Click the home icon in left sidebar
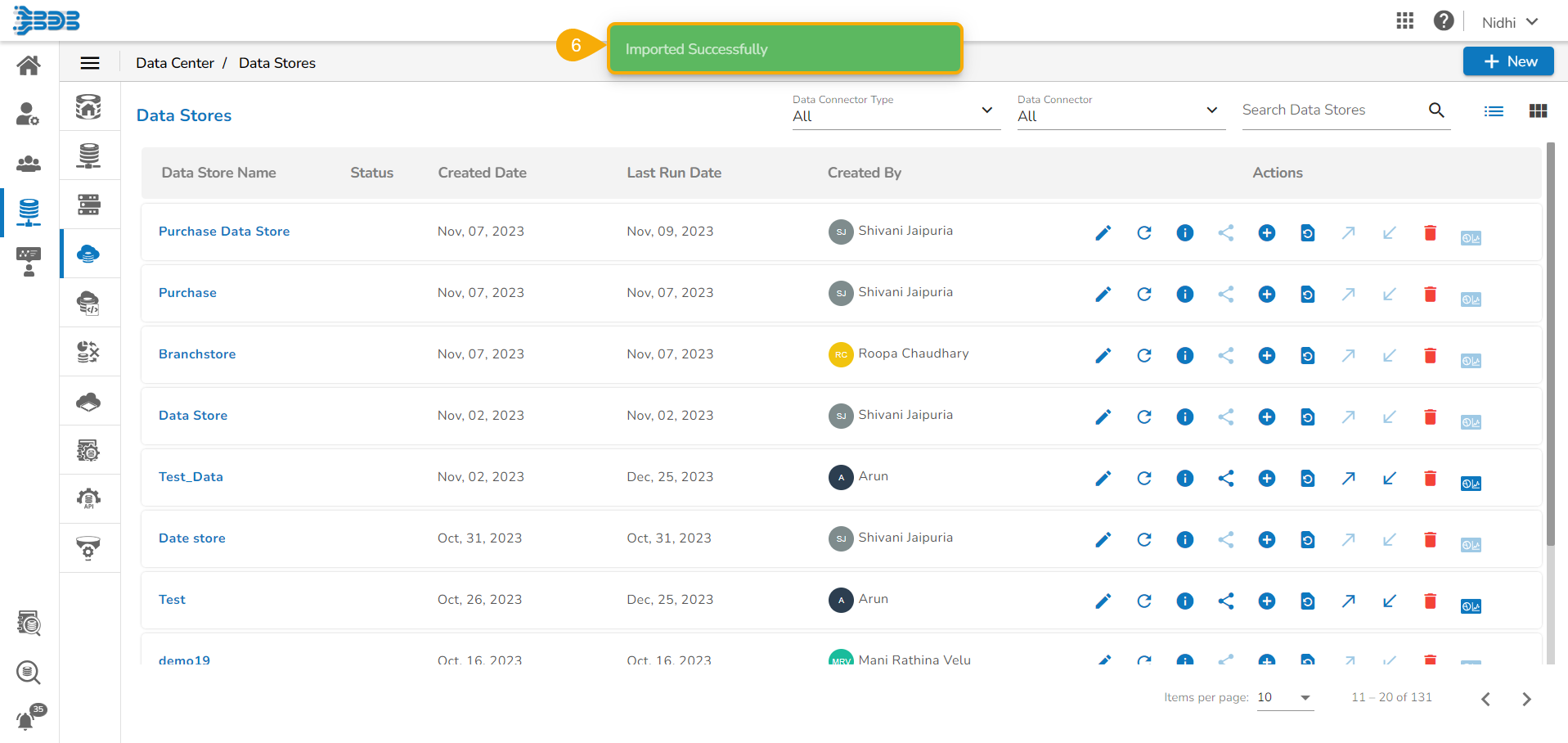Screen dimensions: 1568x743 tap(29, 65)
